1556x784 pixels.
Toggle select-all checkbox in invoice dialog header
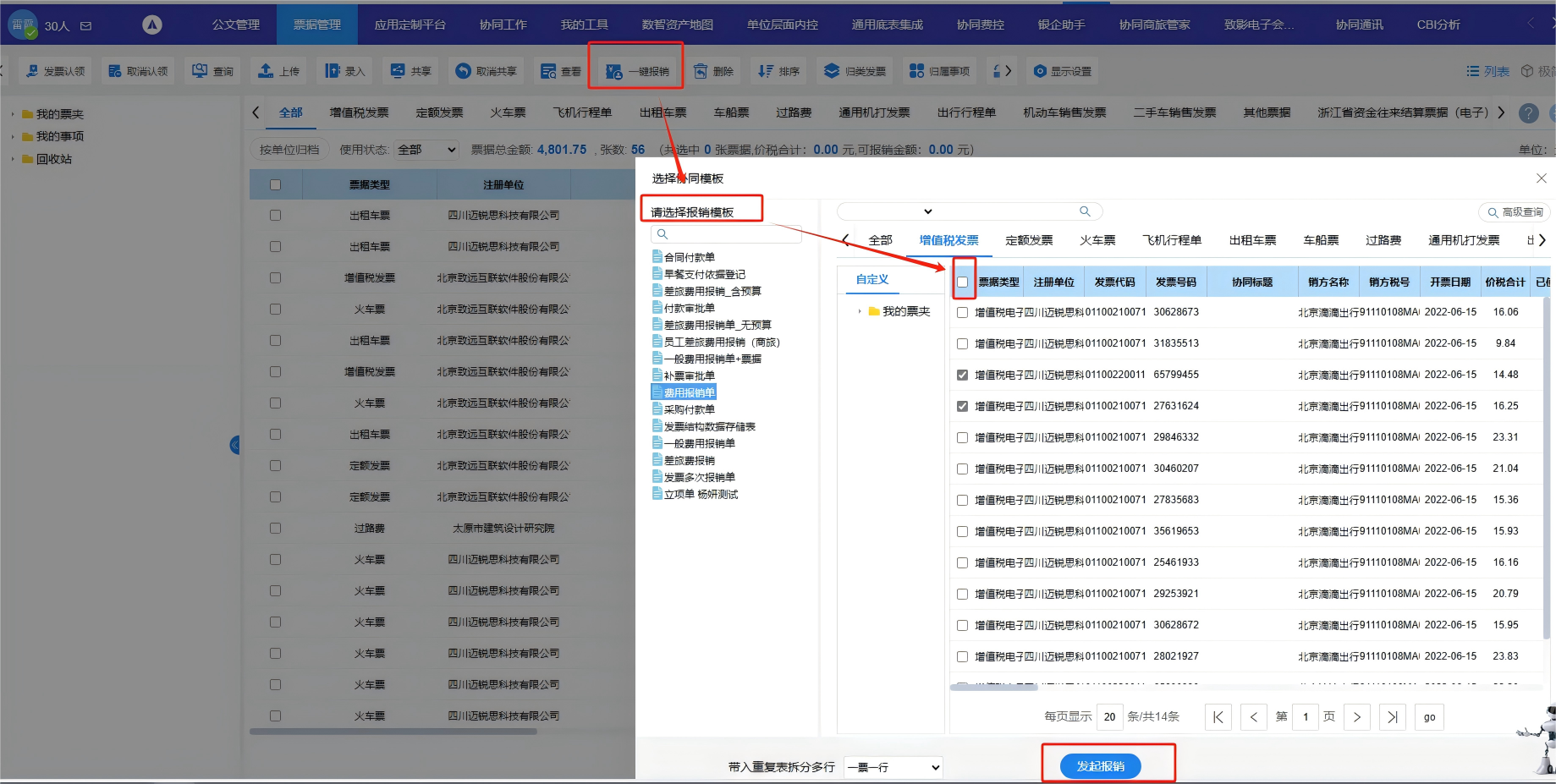(x=962, y=282)
